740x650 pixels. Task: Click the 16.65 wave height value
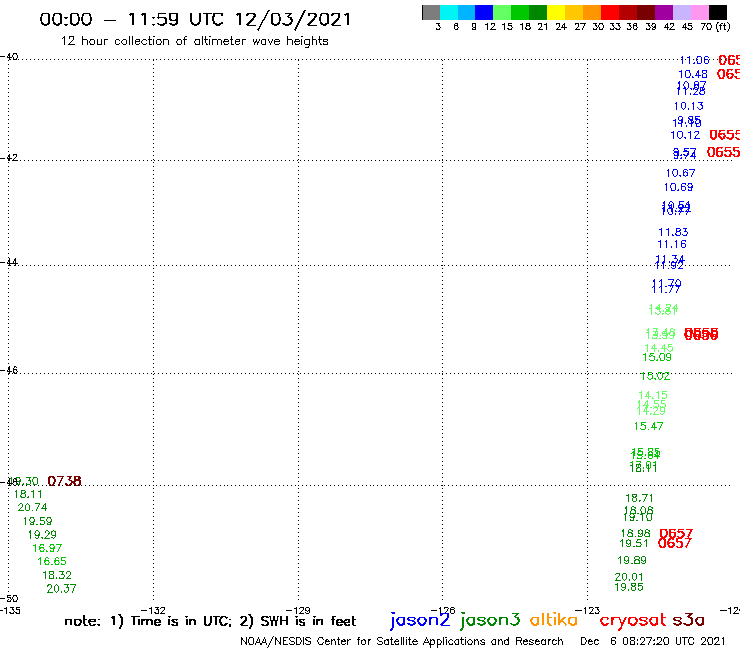pos(52,561)
